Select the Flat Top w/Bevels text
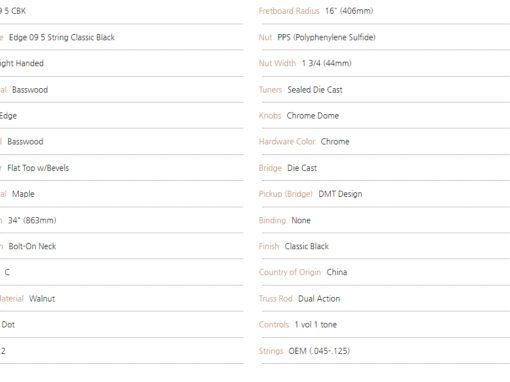This screenshot has height=382, width=510. coord(38,168)
